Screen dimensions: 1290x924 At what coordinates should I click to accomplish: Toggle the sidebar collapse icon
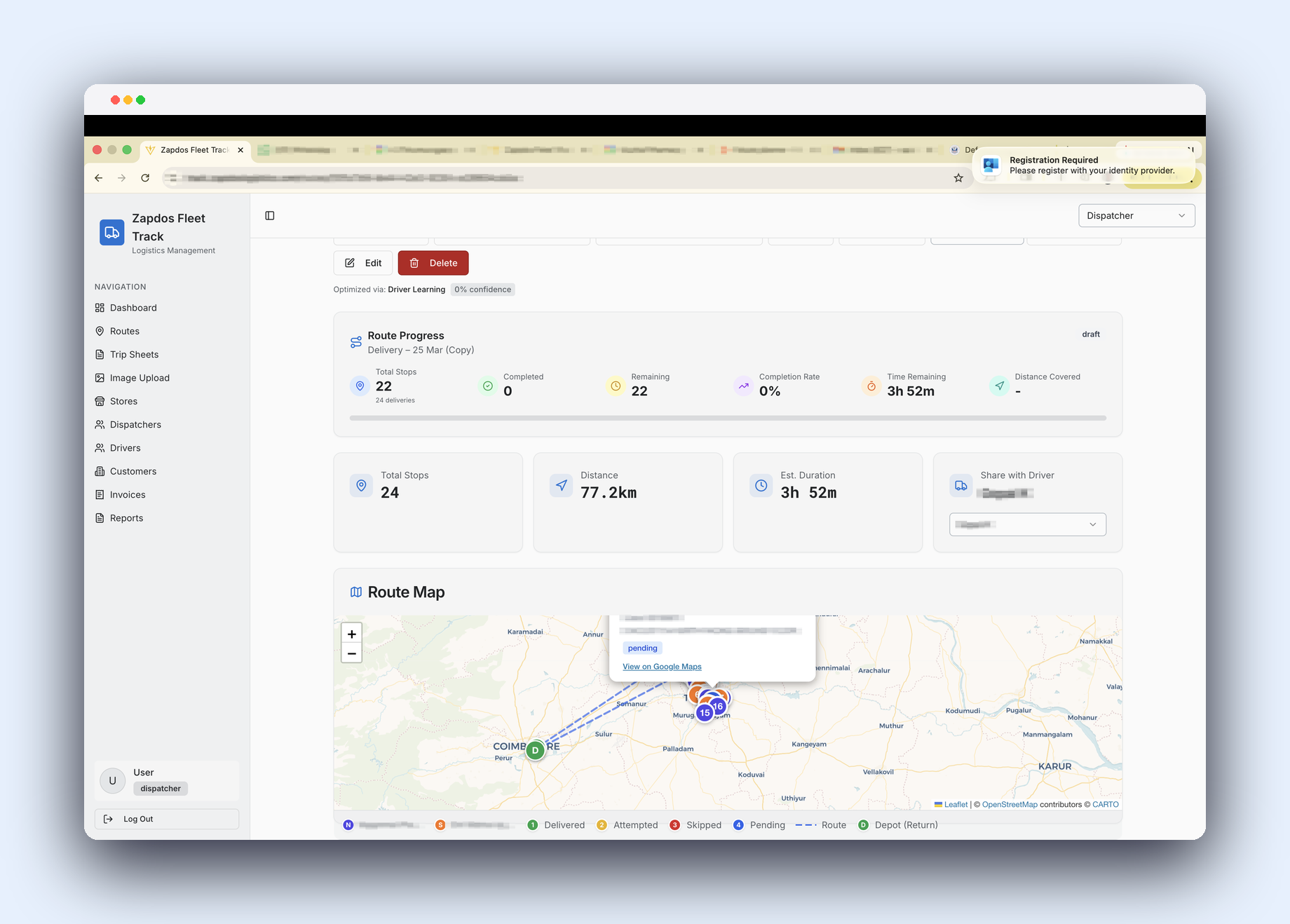[270, 215]
